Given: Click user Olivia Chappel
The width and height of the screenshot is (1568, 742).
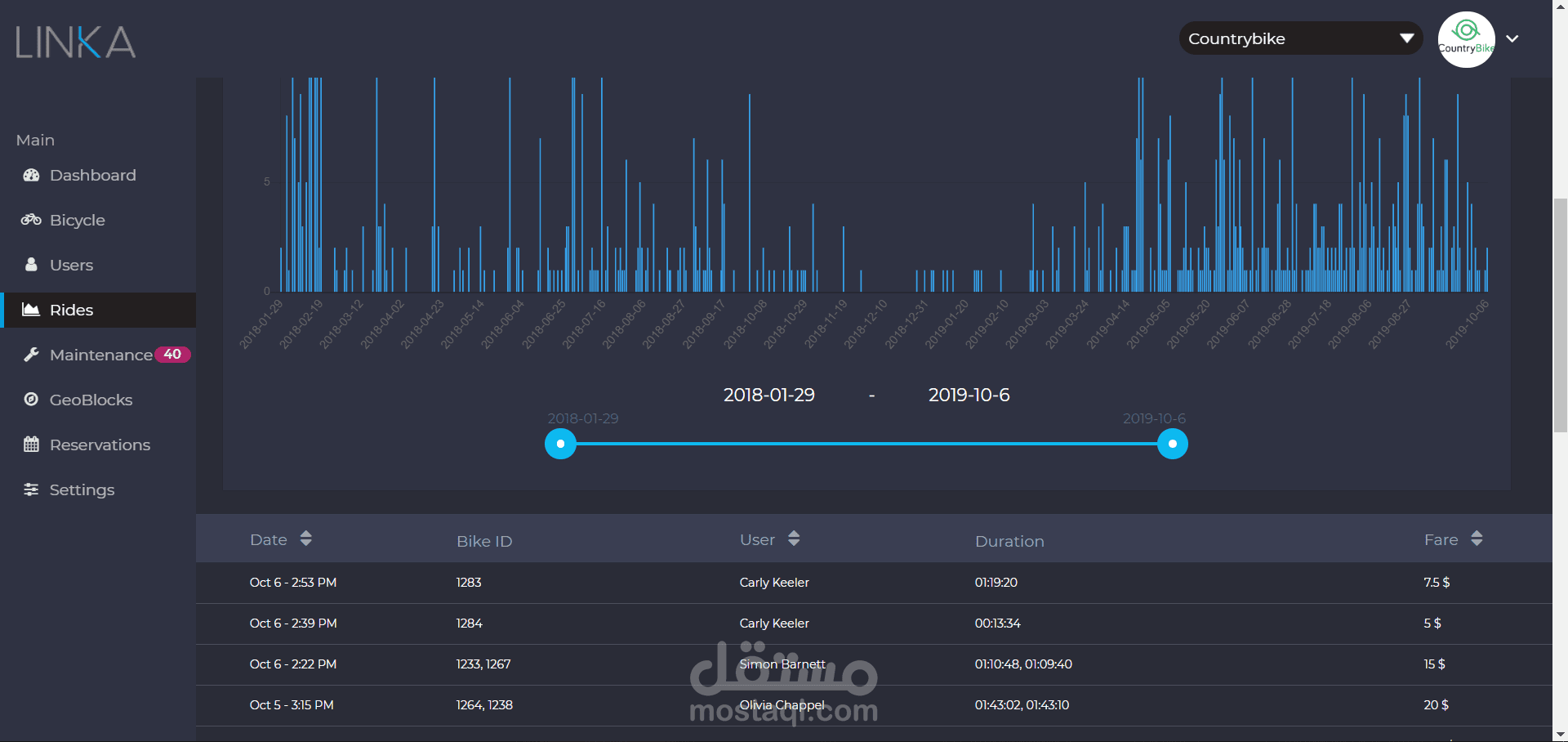Looking at the screenshot, I should [782, 705].
